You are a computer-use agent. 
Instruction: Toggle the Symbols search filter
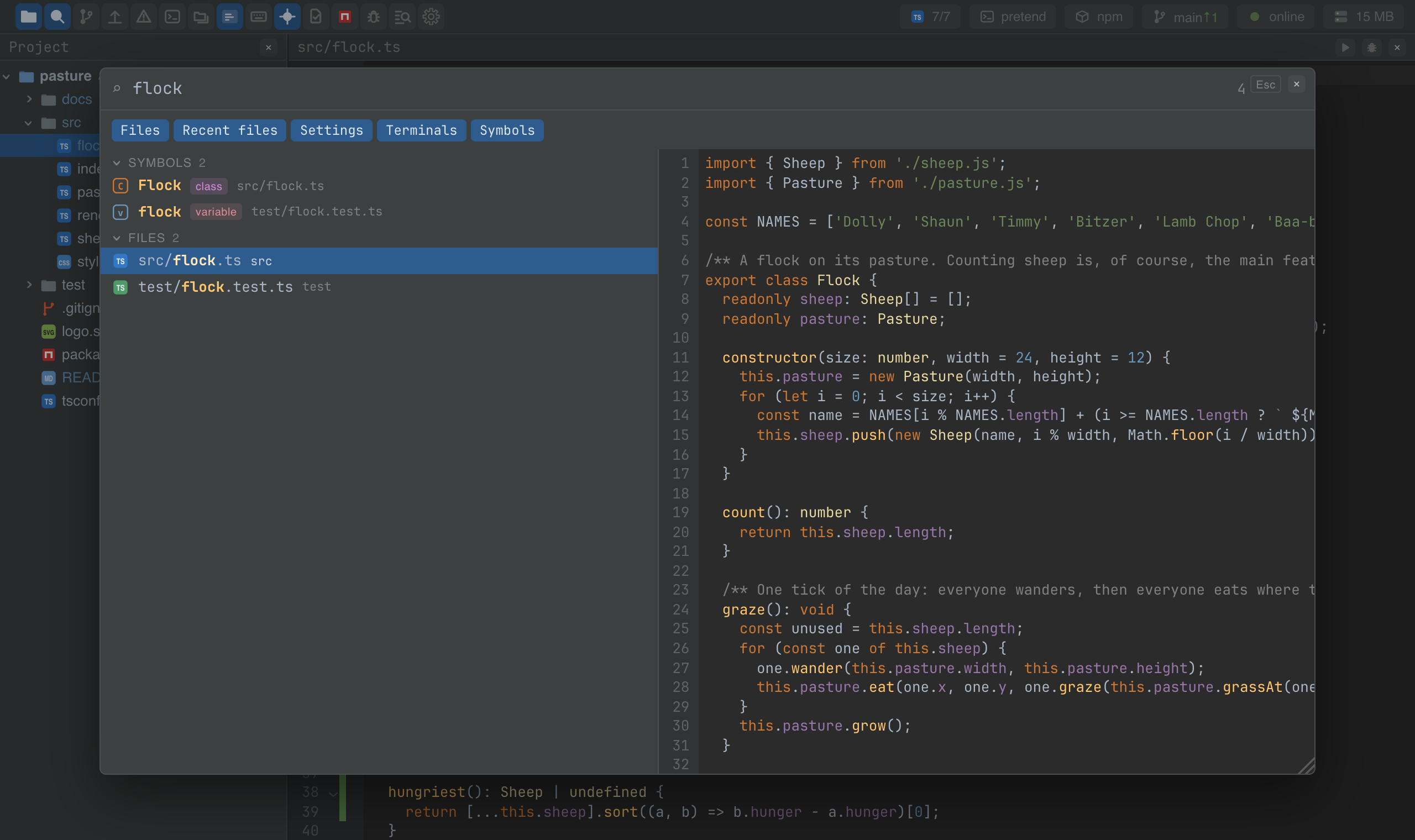tap(507, 130)
